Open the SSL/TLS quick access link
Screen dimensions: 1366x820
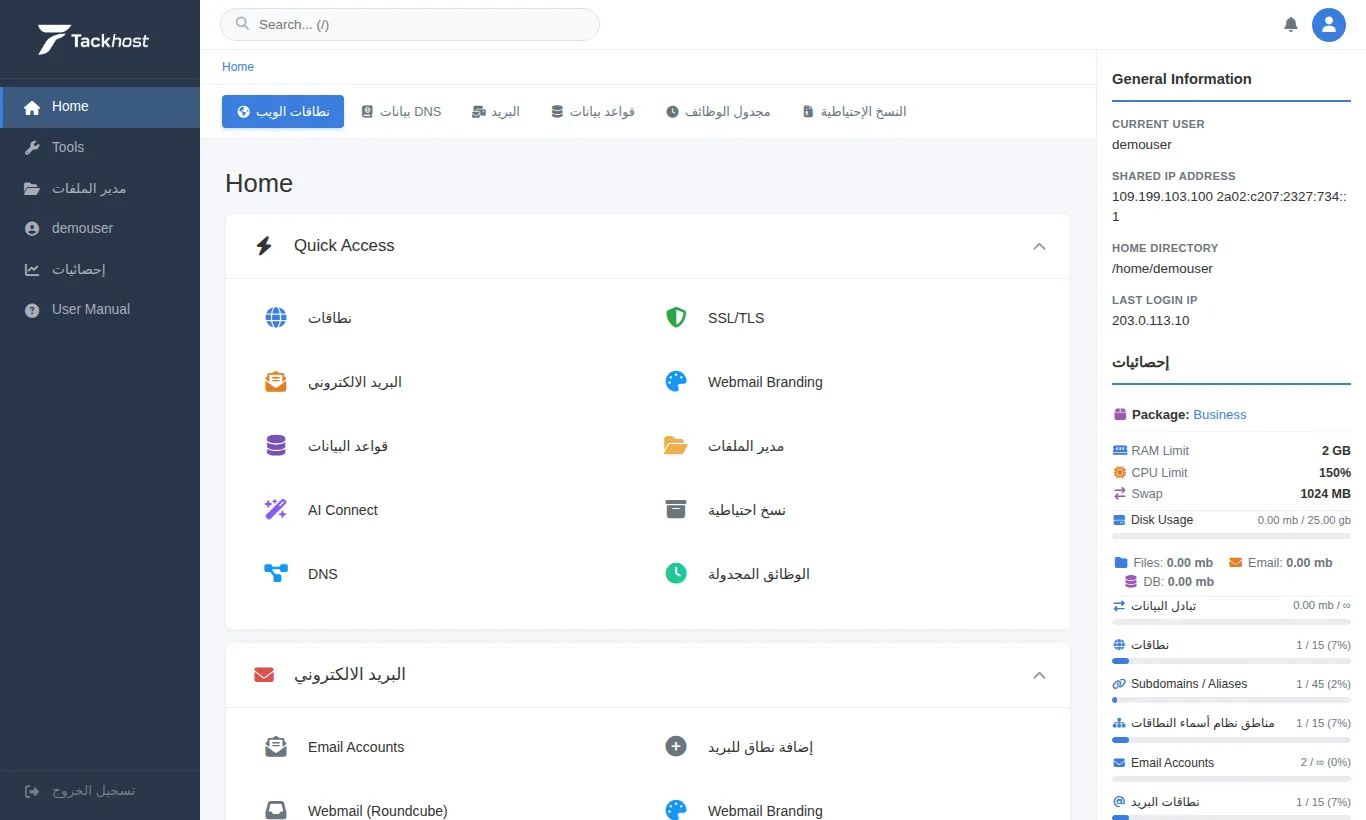tap(736, 318)
